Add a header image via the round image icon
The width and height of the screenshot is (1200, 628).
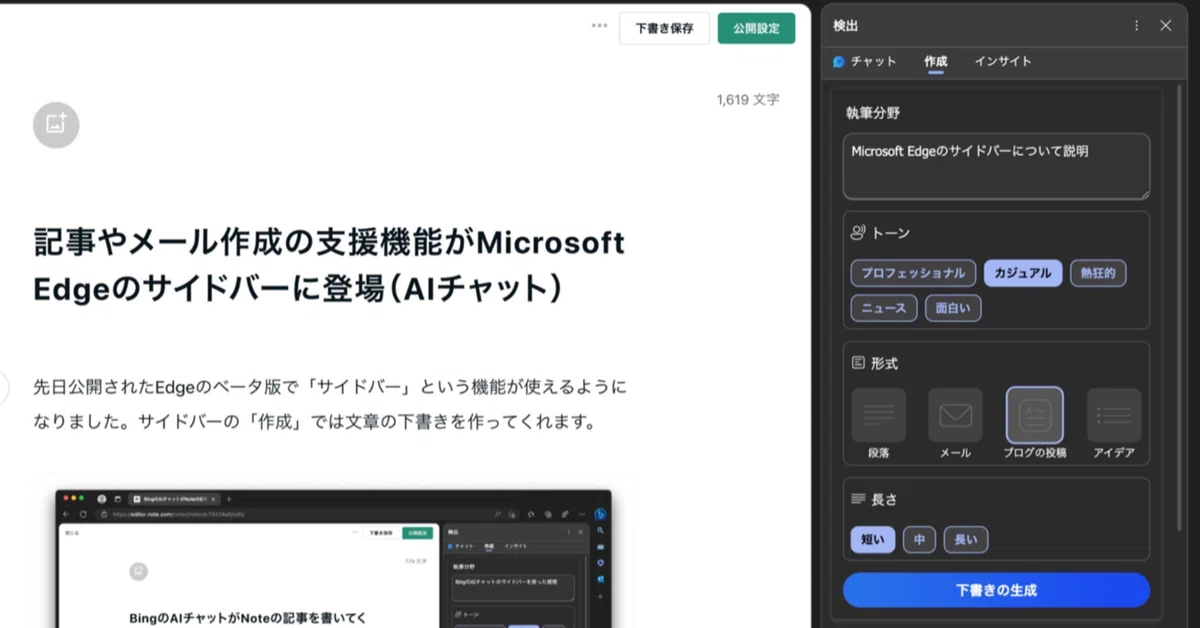(56, 125)
